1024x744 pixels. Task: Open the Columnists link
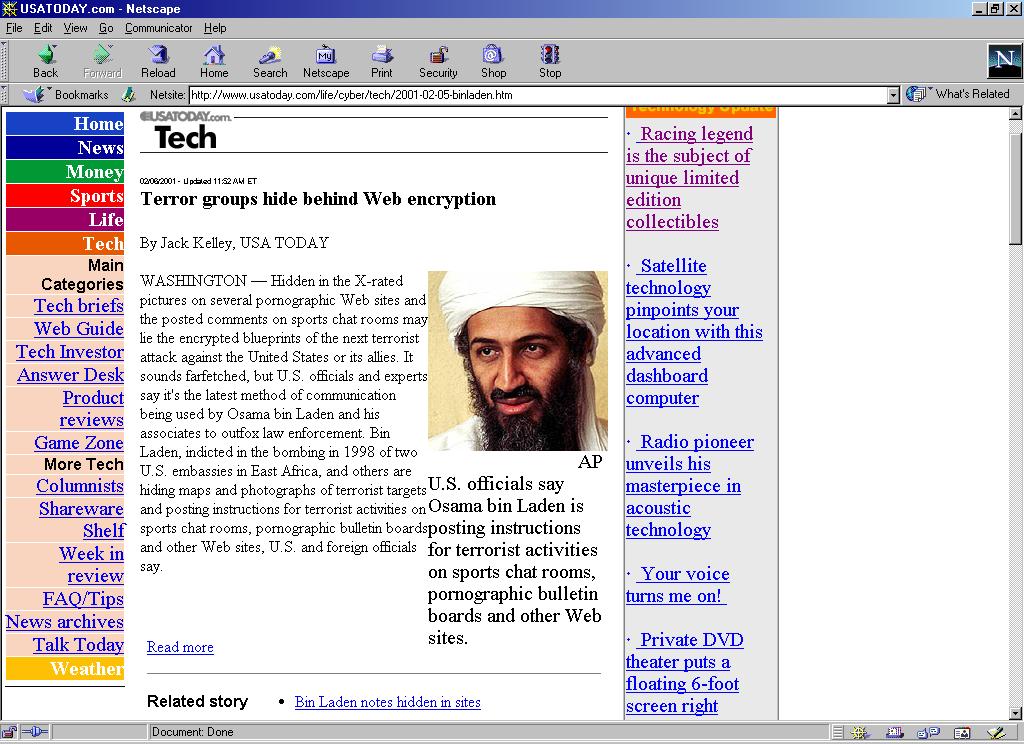[80, 486]
